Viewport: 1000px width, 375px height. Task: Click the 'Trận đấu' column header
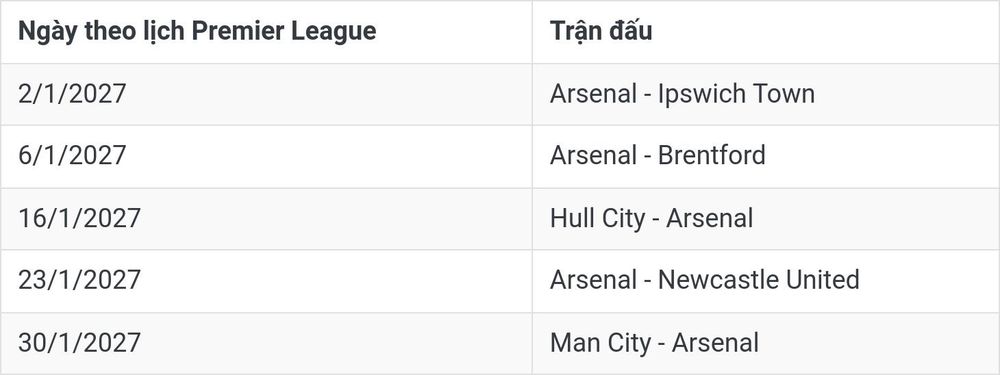click(x=601, y=31)
